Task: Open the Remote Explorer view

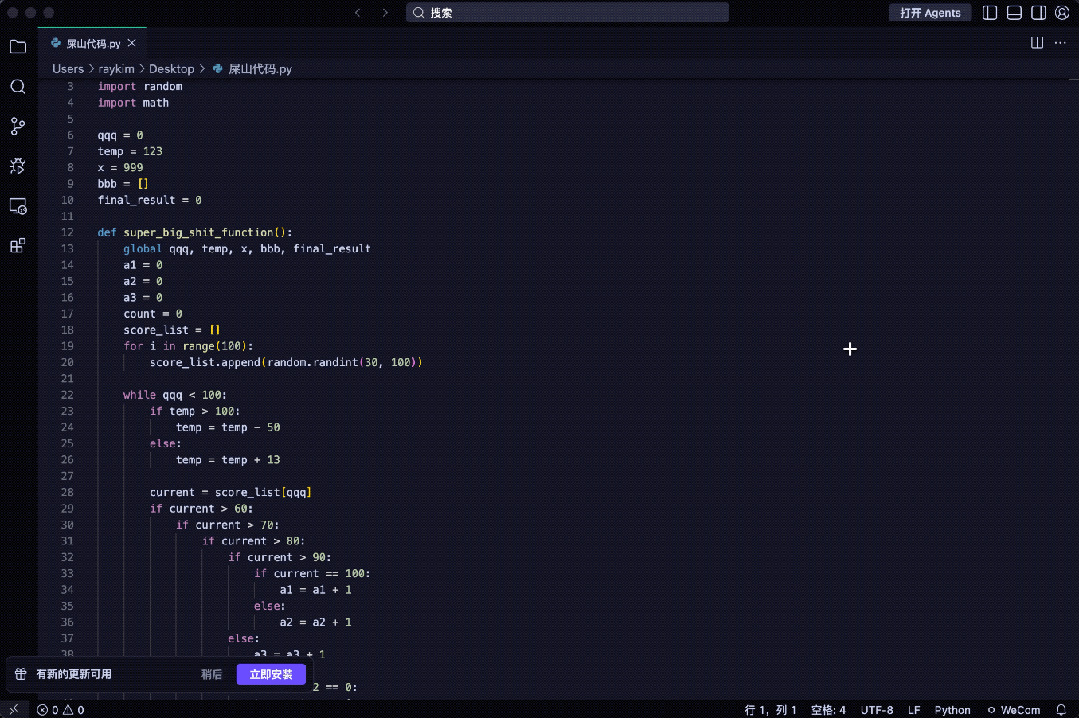Action: click(18, 206)
